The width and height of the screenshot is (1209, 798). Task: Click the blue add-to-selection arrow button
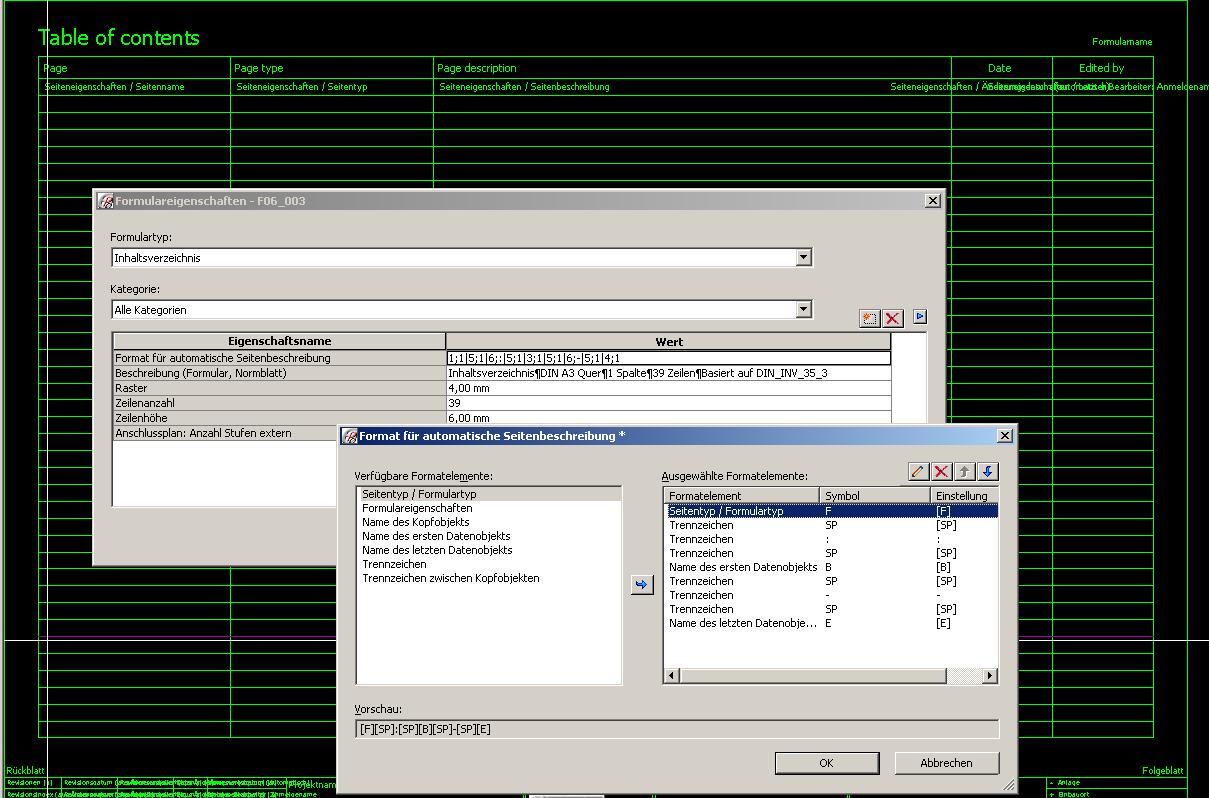(x=641, y=585)
